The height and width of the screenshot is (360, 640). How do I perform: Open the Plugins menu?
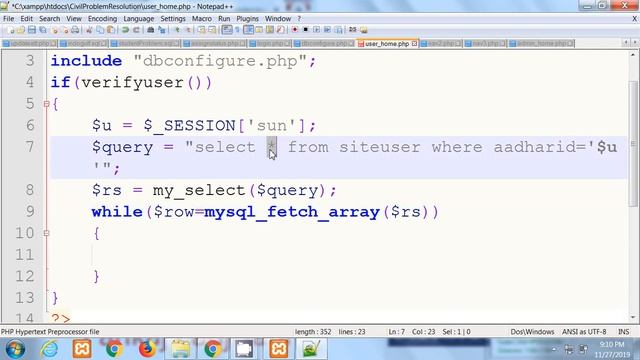pyautogui.click(x=247, y=19)
